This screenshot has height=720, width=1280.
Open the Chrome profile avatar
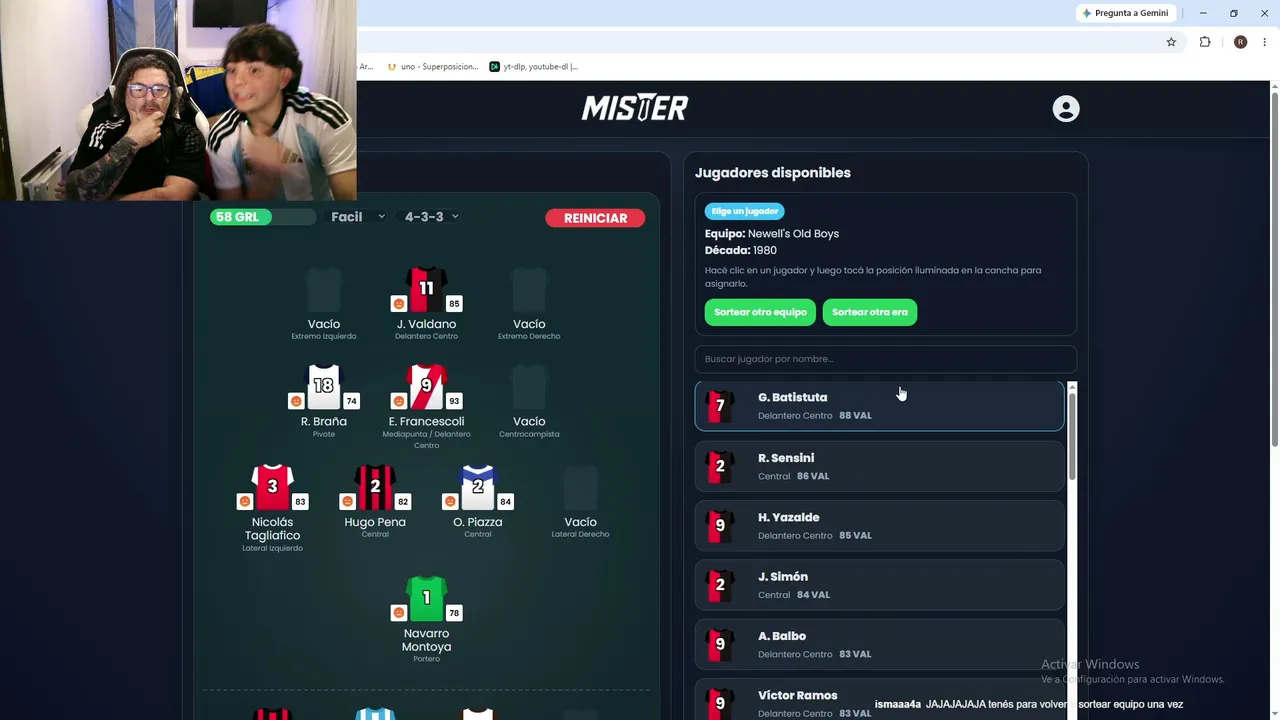click(1240, 42)
